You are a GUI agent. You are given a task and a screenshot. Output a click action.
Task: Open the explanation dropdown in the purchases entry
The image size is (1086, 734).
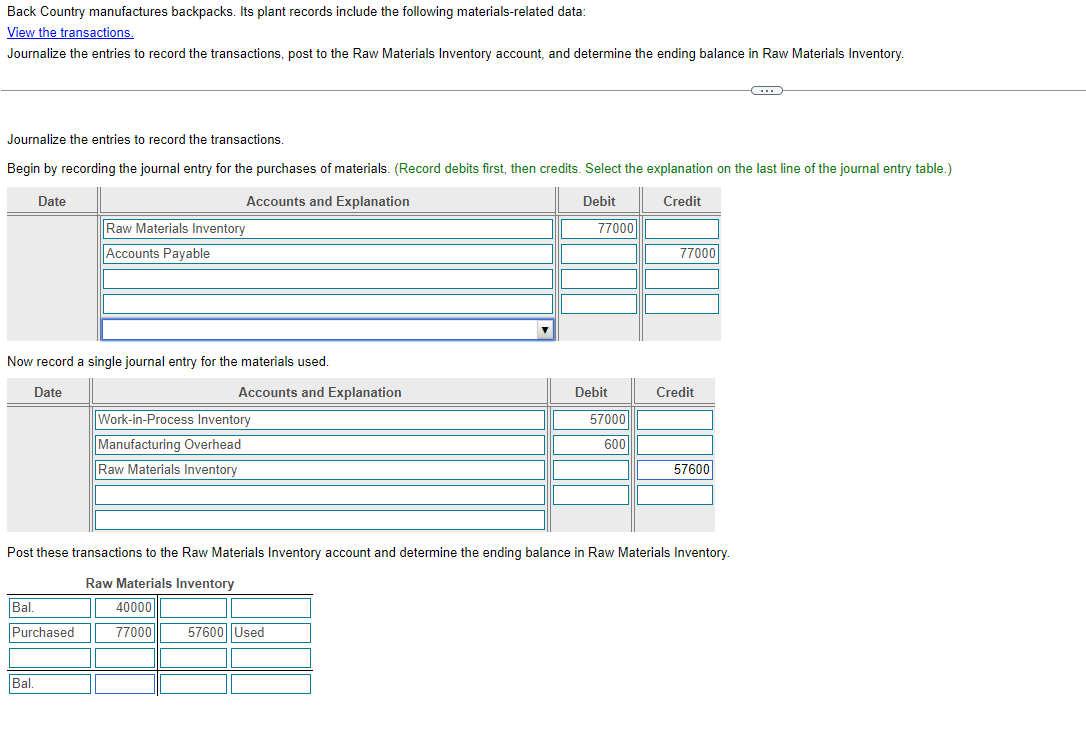(x=545, y=328)
